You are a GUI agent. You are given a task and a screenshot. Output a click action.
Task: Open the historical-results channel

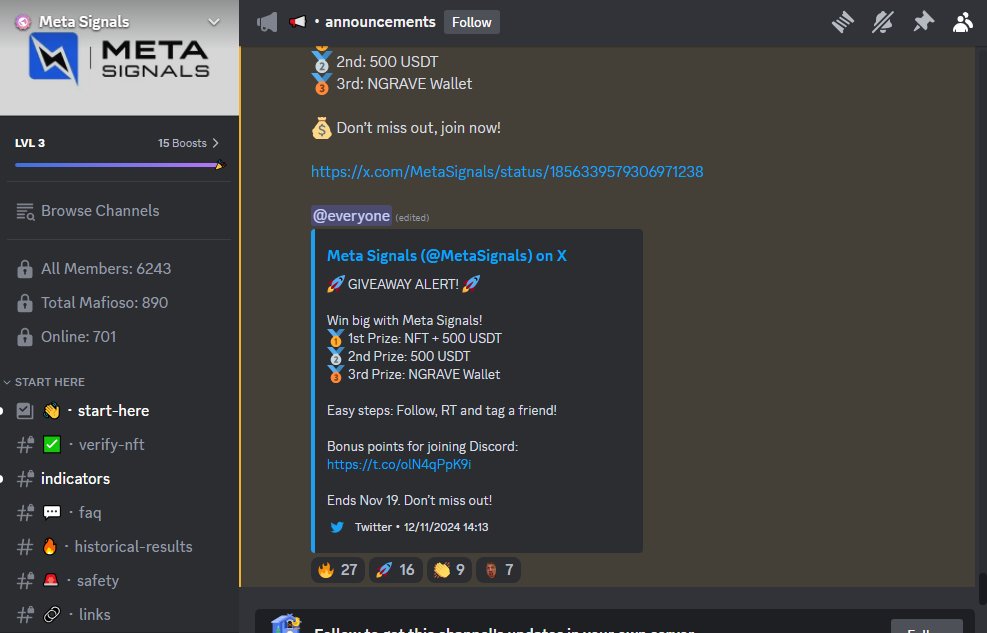point(120,547)
